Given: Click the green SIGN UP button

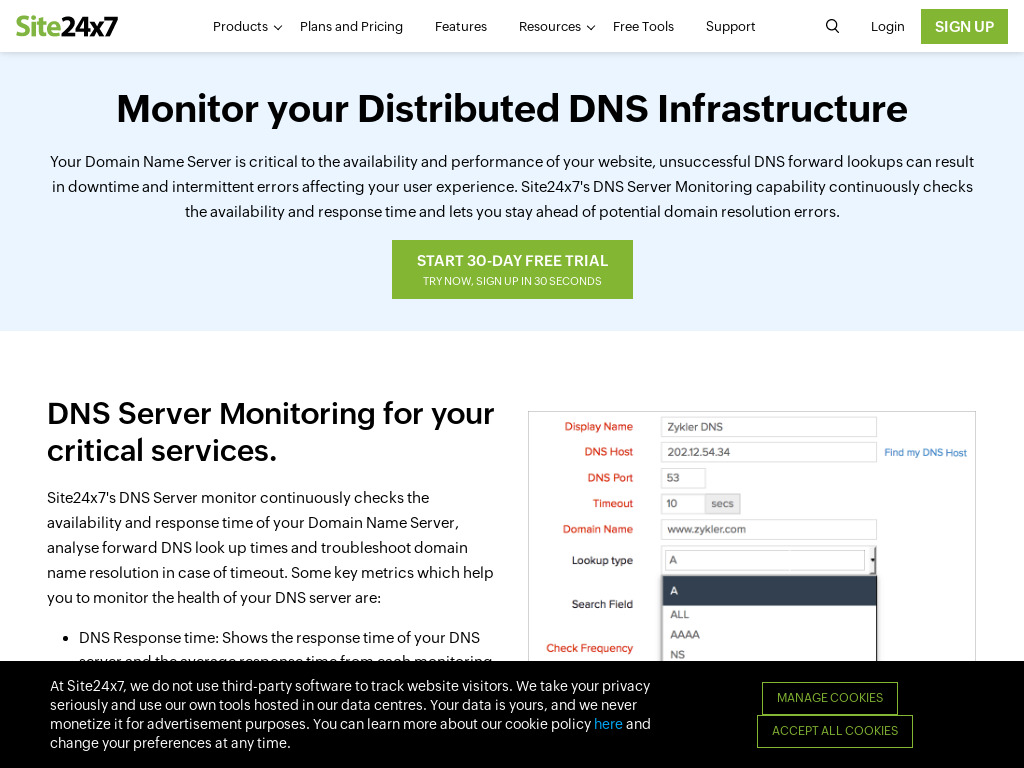Looking at the screenshot, I should pyautogui.click(x=964, y=27).
